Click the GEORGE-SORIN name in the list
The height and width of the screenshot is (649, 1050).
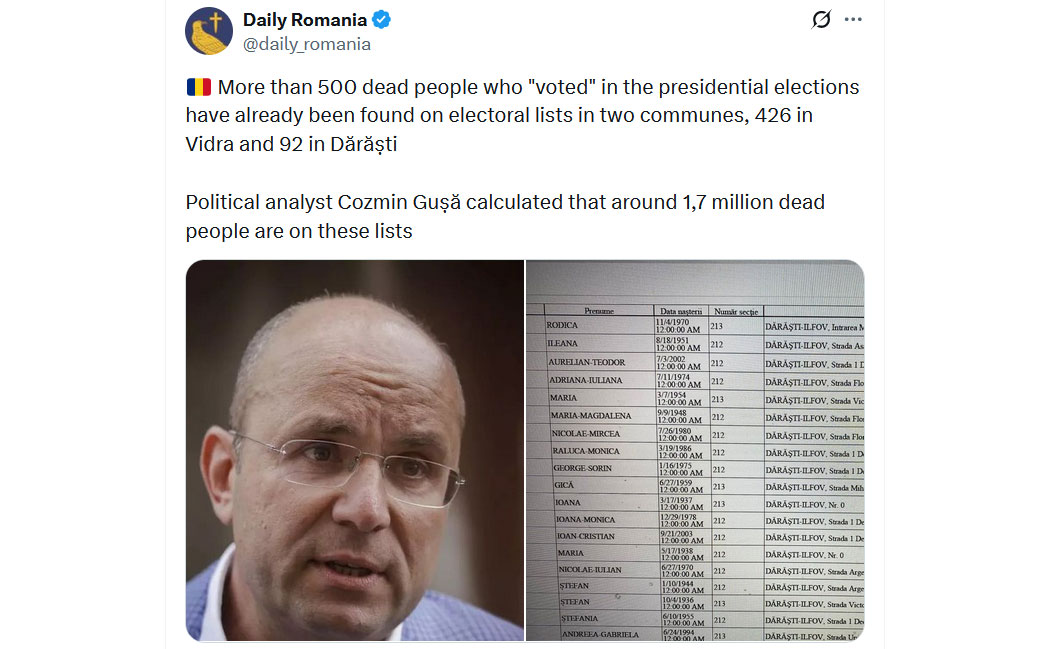tap(582, 468)
